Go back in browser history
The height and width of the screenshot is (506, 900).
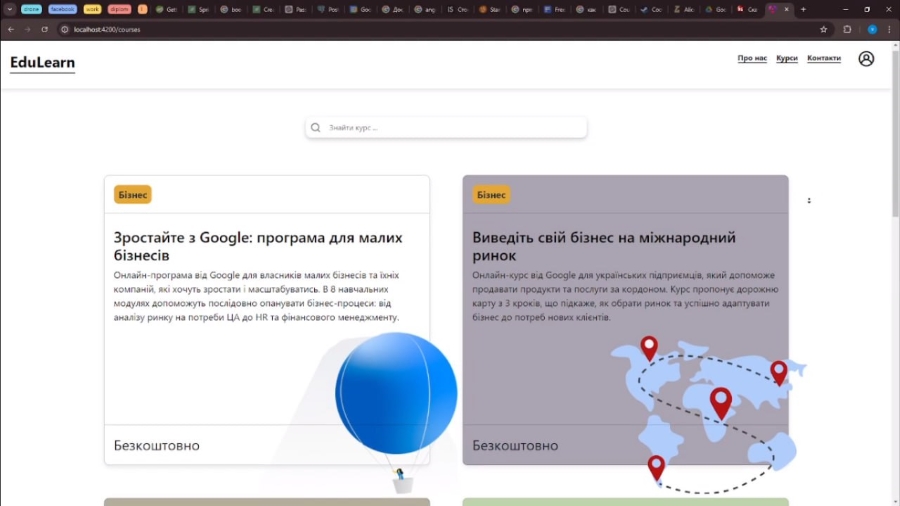click(x=11, y=29)
